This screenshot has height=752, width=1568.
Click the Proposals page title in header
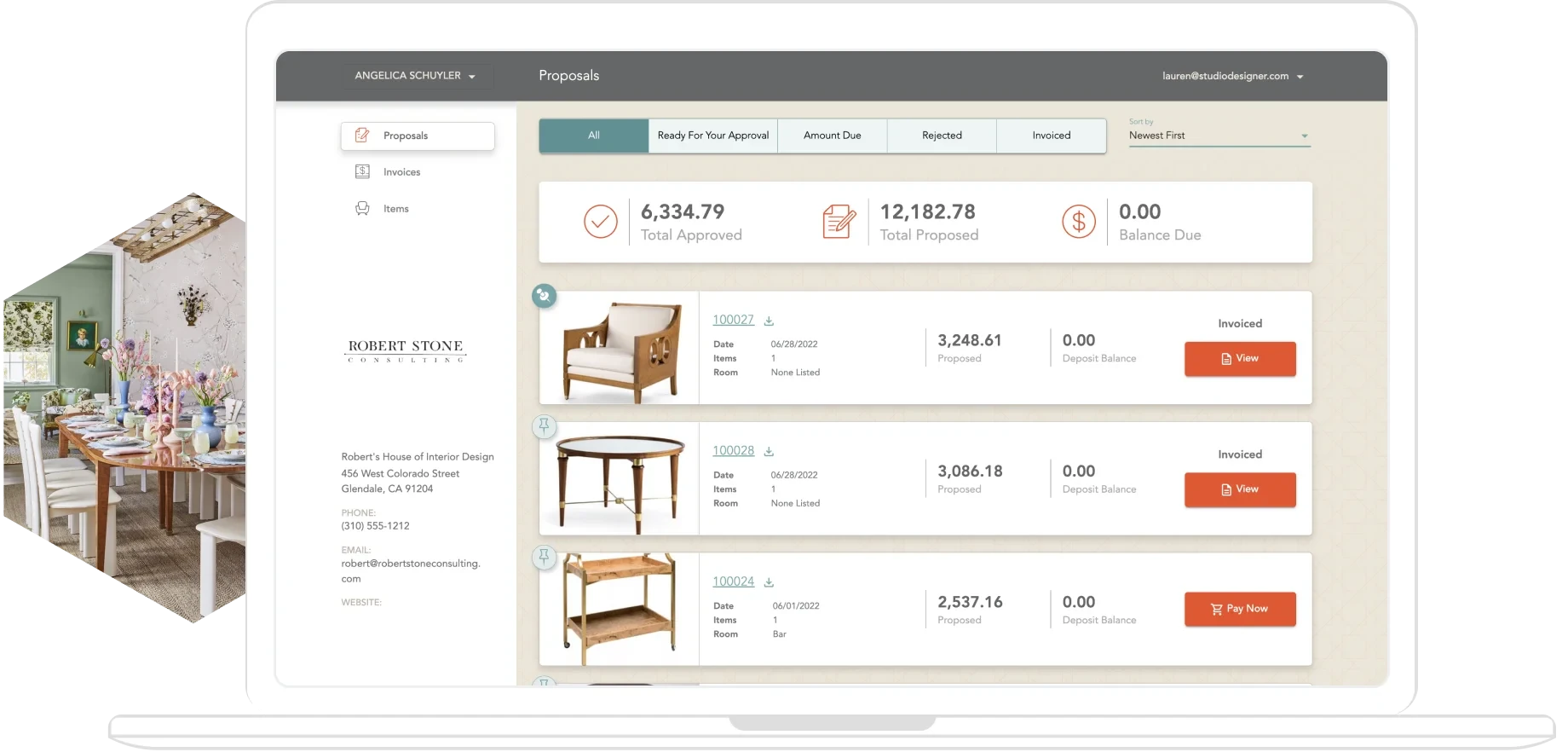568,76
